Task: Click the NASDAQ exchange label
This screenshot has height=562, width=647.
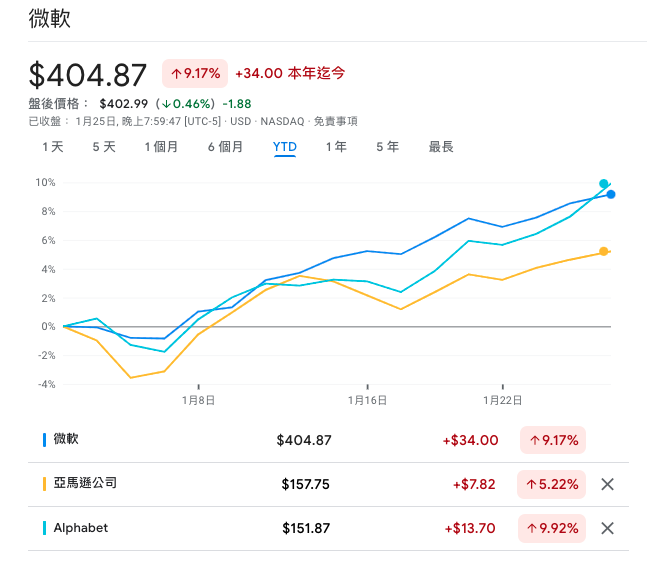Action: (282, 121)
